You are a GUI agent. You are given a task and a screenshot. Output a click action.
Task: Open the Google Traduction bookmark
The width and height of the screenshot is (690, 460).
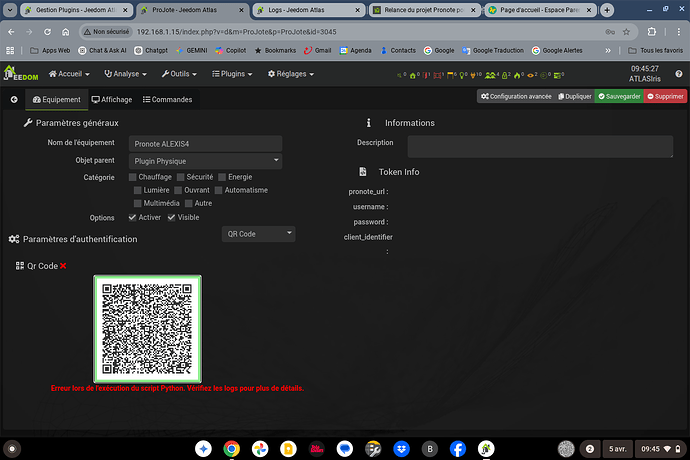coord(493,51)
